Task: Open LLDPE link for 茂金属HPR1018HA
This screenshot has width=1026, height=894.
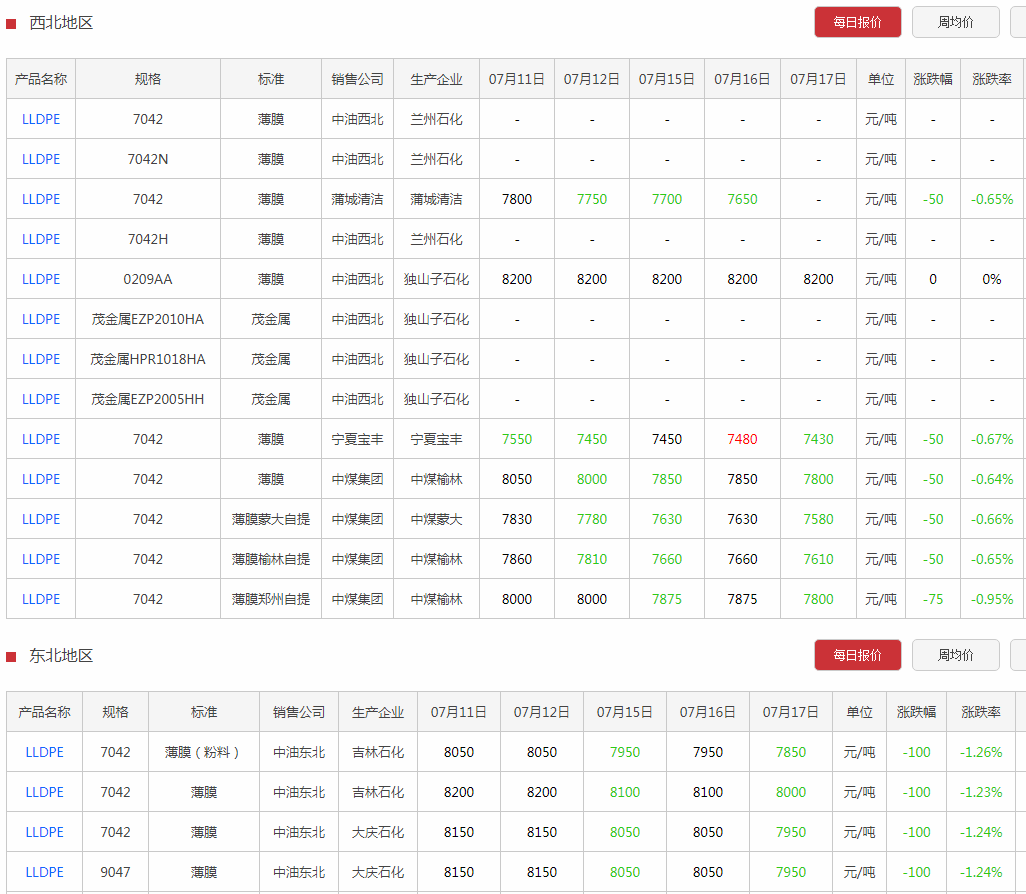Action: 41,359
